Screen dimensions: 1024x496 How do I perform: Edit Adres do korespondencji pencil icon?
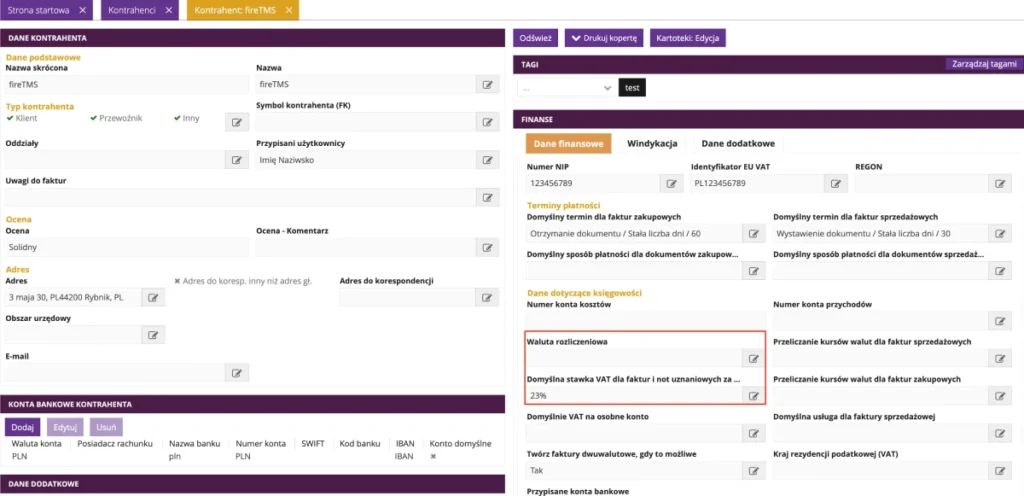(487, 298)
